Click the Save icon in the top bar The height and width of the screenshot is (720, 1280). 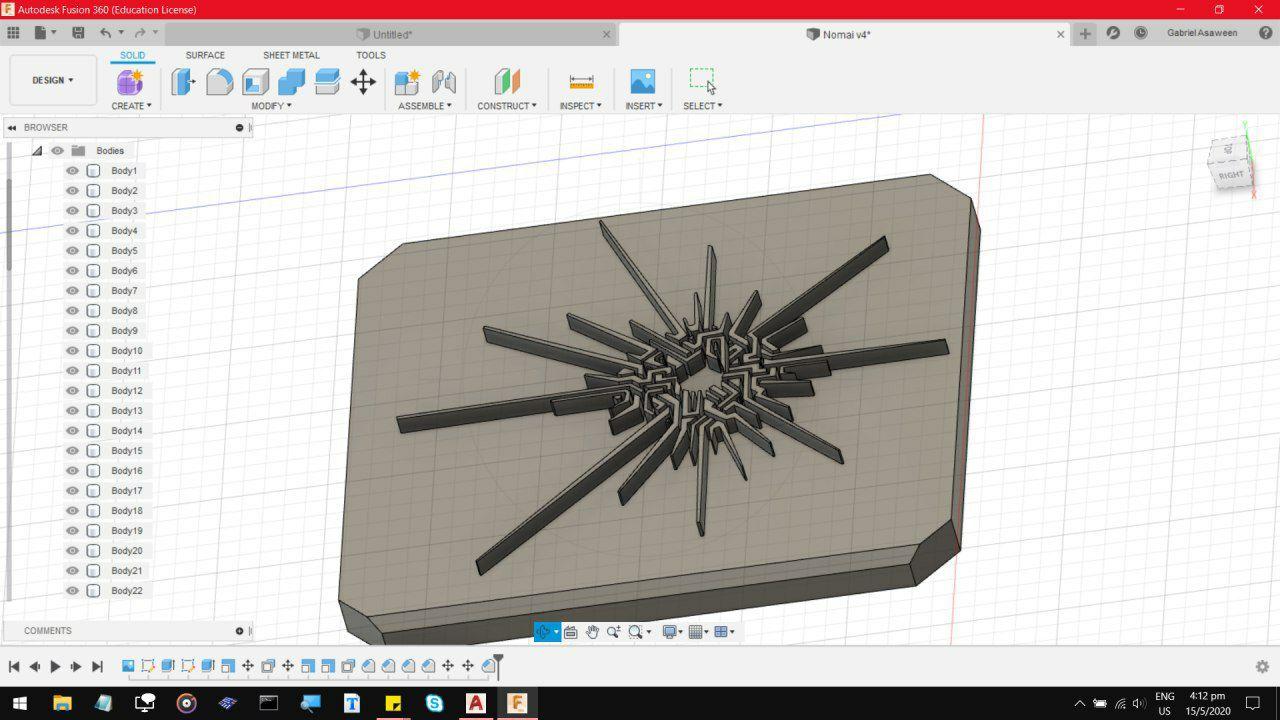pyautogui.click(x=78, y=33)
